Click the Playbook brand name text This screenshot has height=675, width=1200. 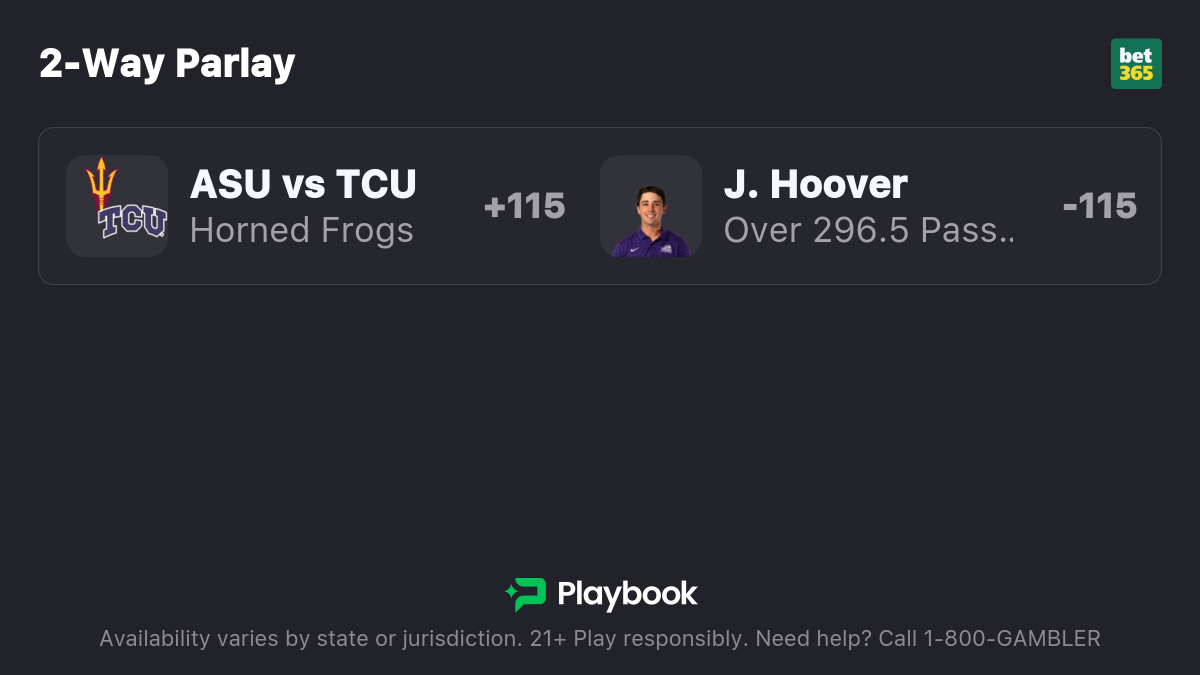tap(627, 594)
